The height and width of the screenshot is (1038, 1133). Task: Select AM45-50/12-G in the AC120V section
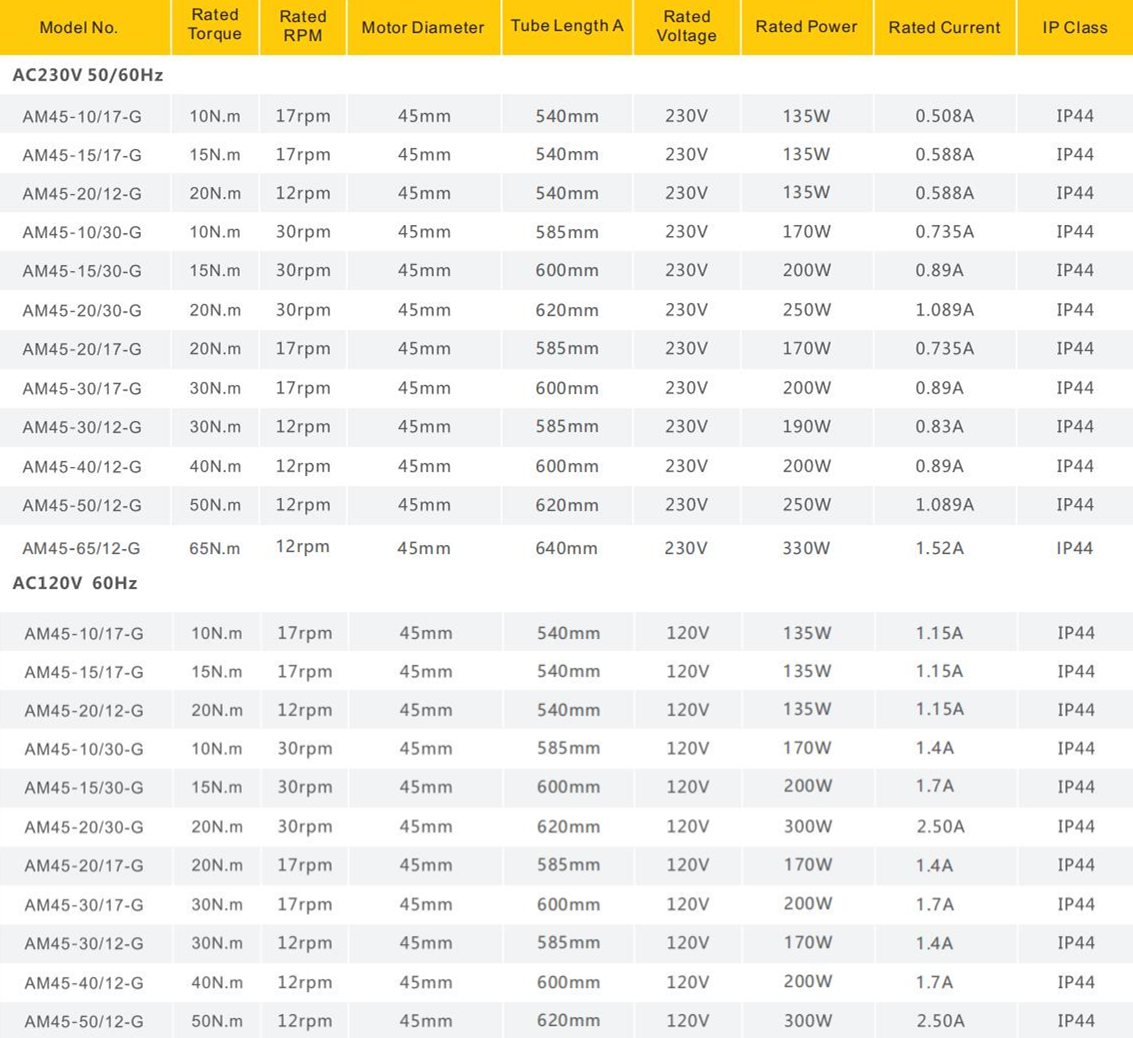coord(84,1021)
